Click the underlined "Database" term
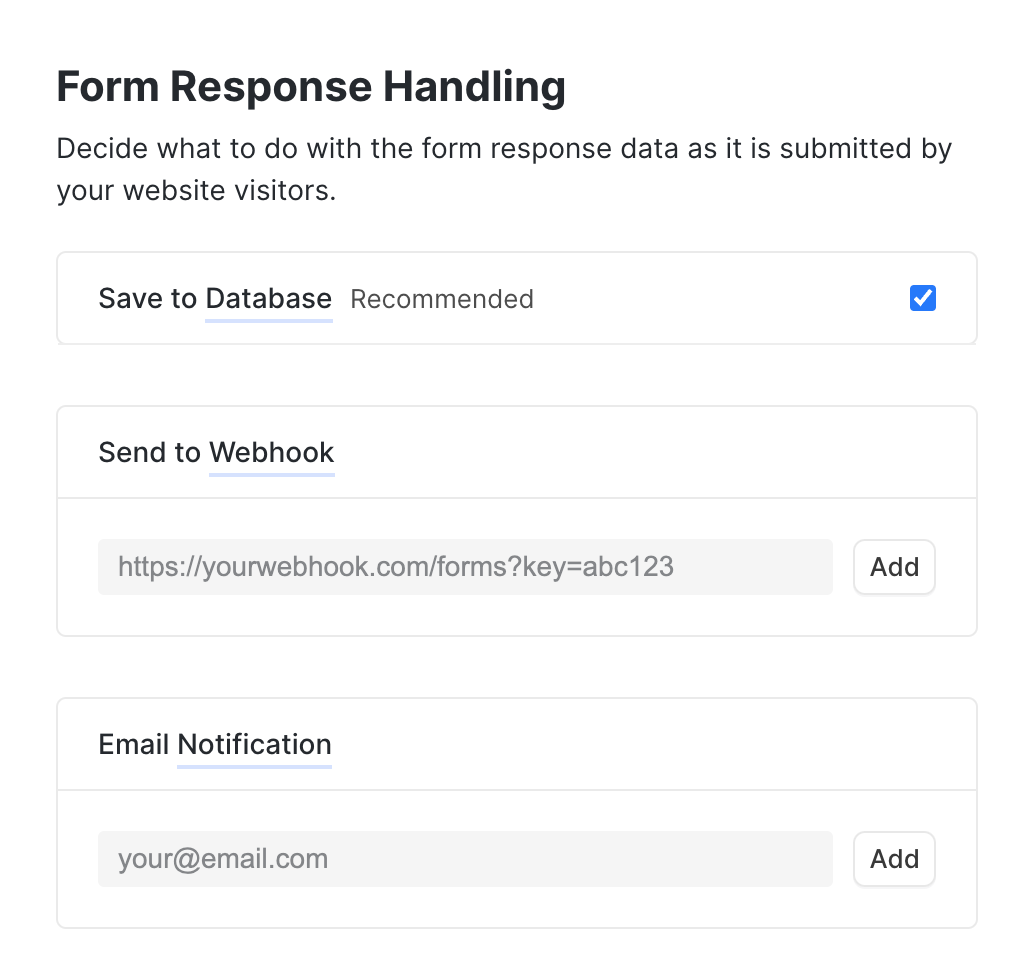 pyautogui.click(x=268, y=298)
